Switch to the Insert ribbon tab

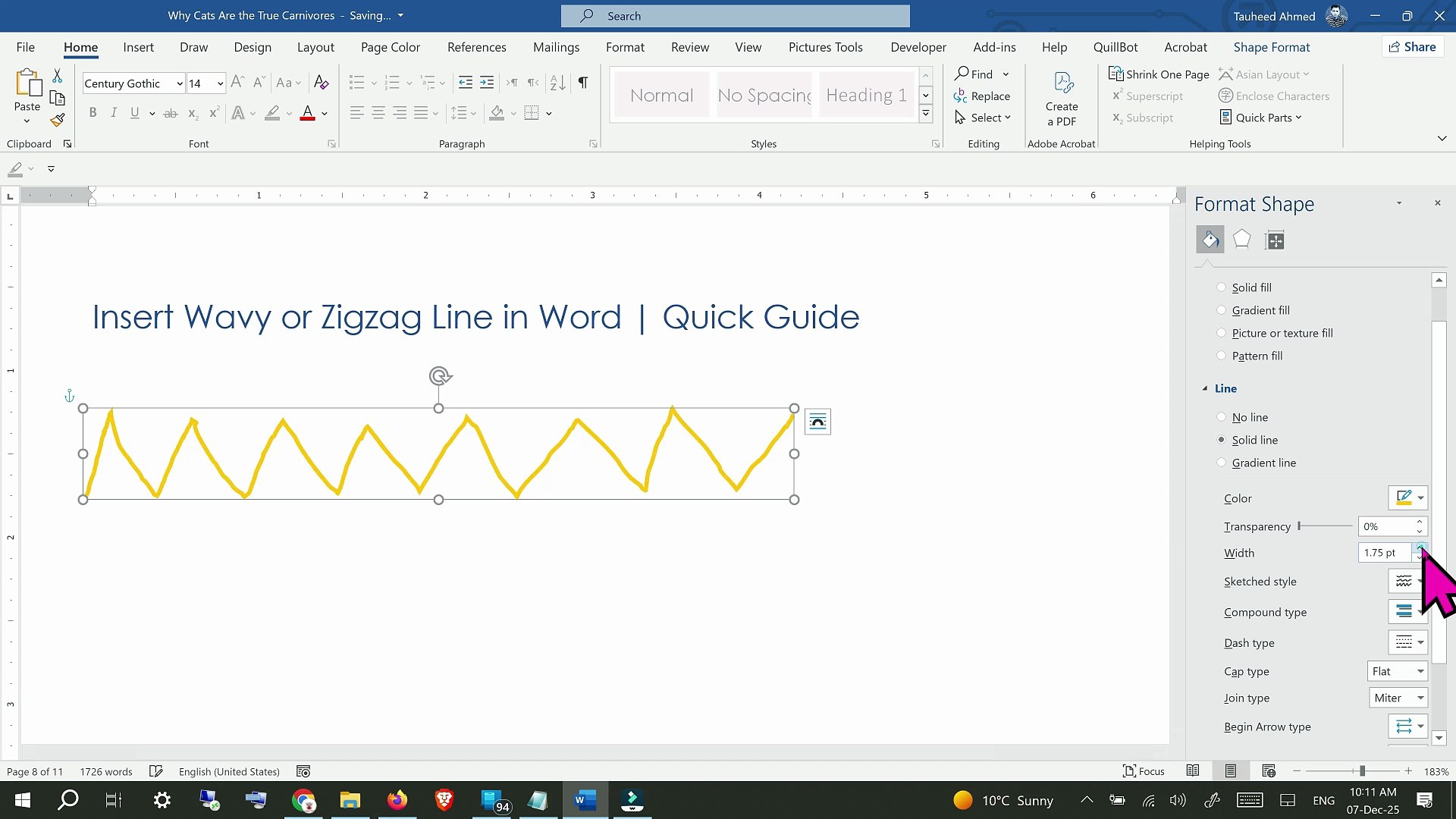tap(138, 47)
